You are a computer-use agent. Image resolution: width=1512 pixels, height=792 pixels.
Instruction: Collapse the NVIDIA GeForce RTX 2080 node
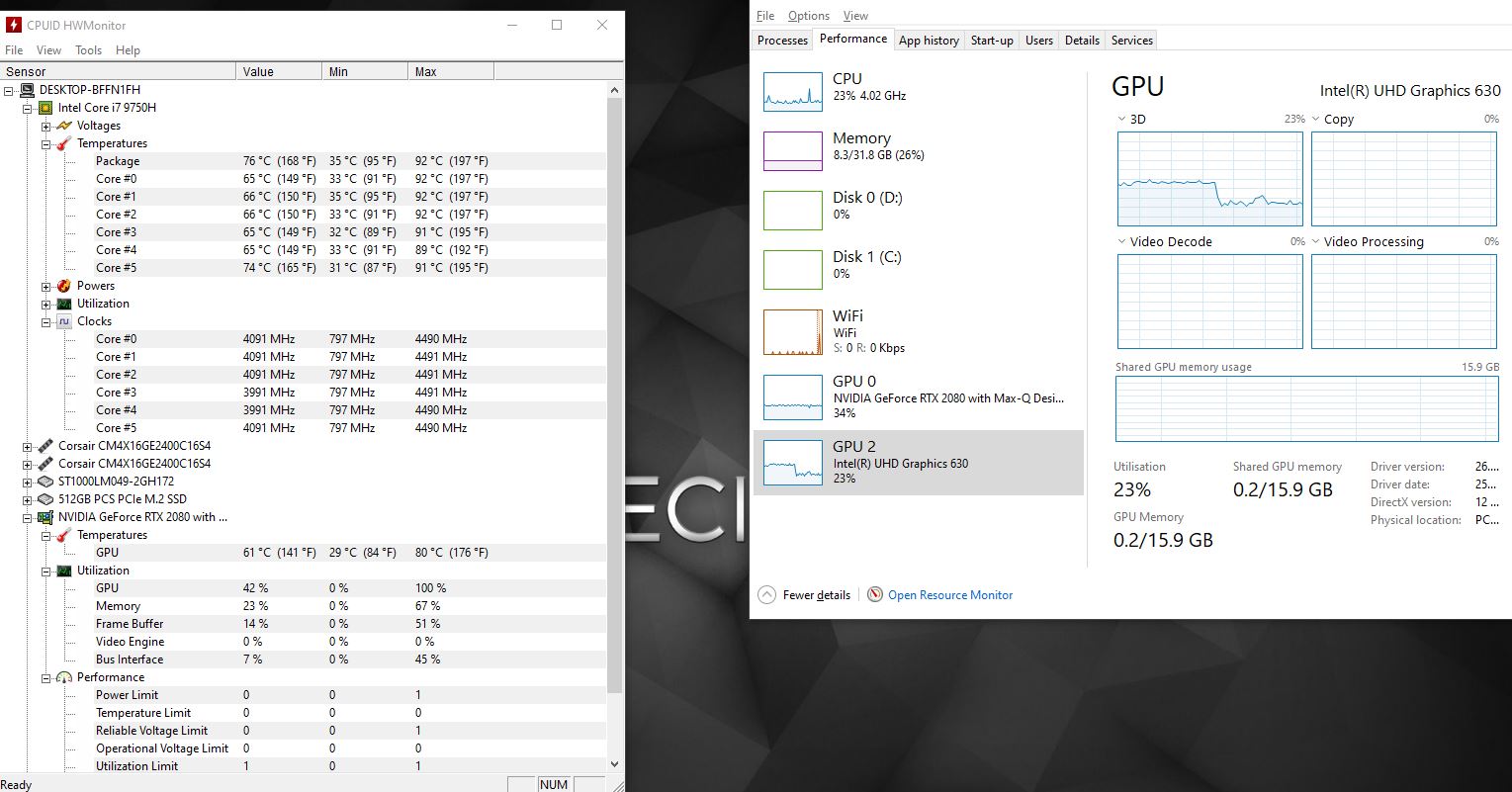28,517
